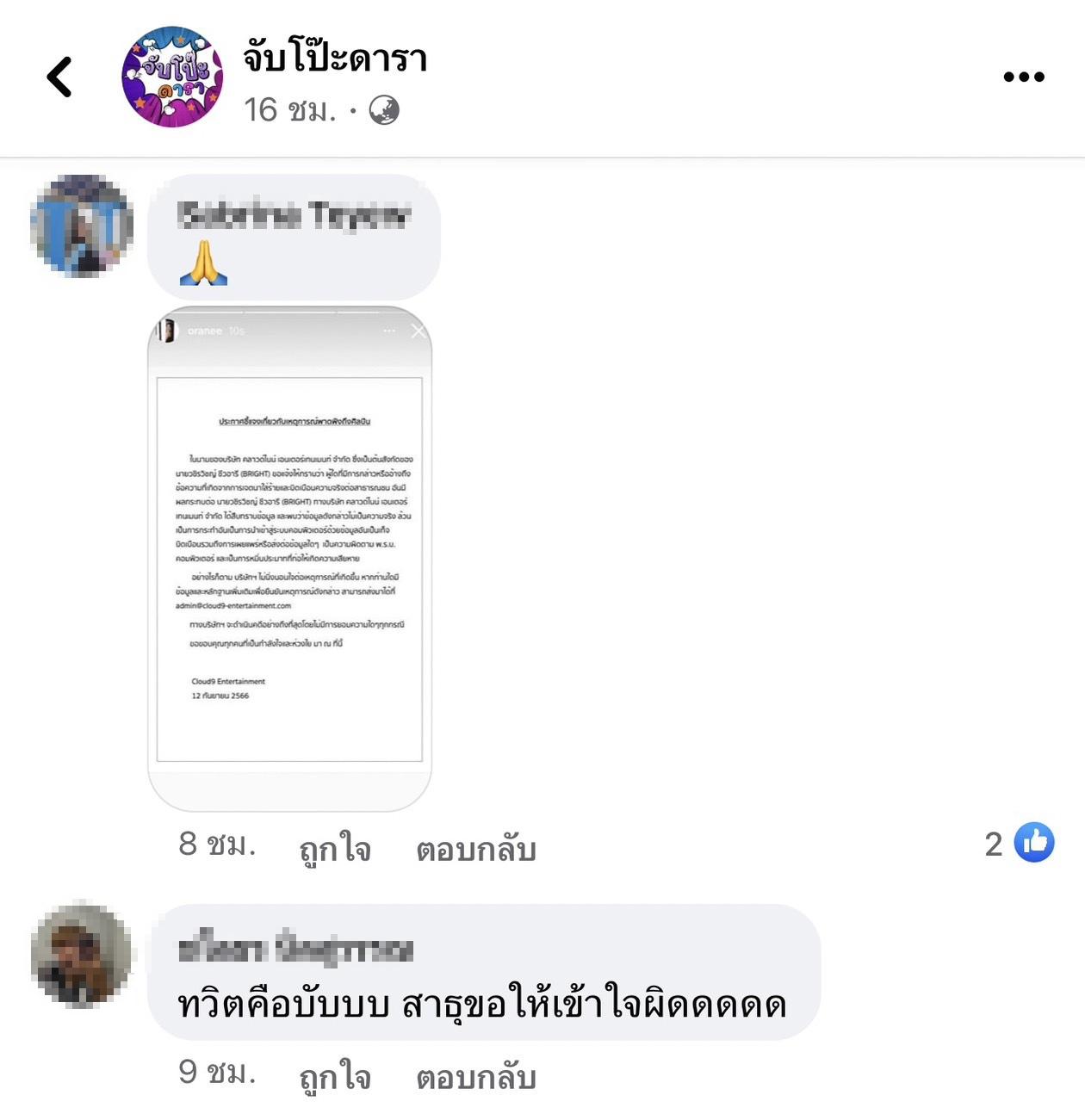
Task: Go back using the left arrow
Action: tap(59, 77)
